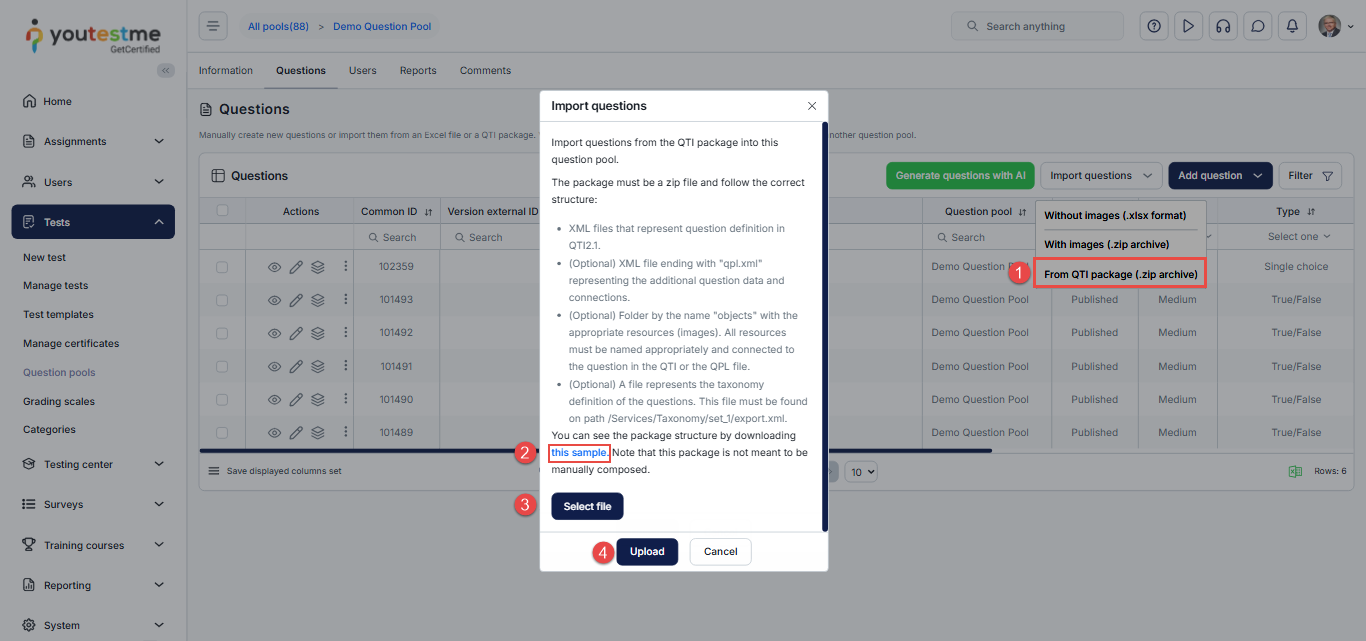Export table using the Excel icon
Image resolution: width=1366 pixels, height=641 pixels.
click(x=1295, y=471)
